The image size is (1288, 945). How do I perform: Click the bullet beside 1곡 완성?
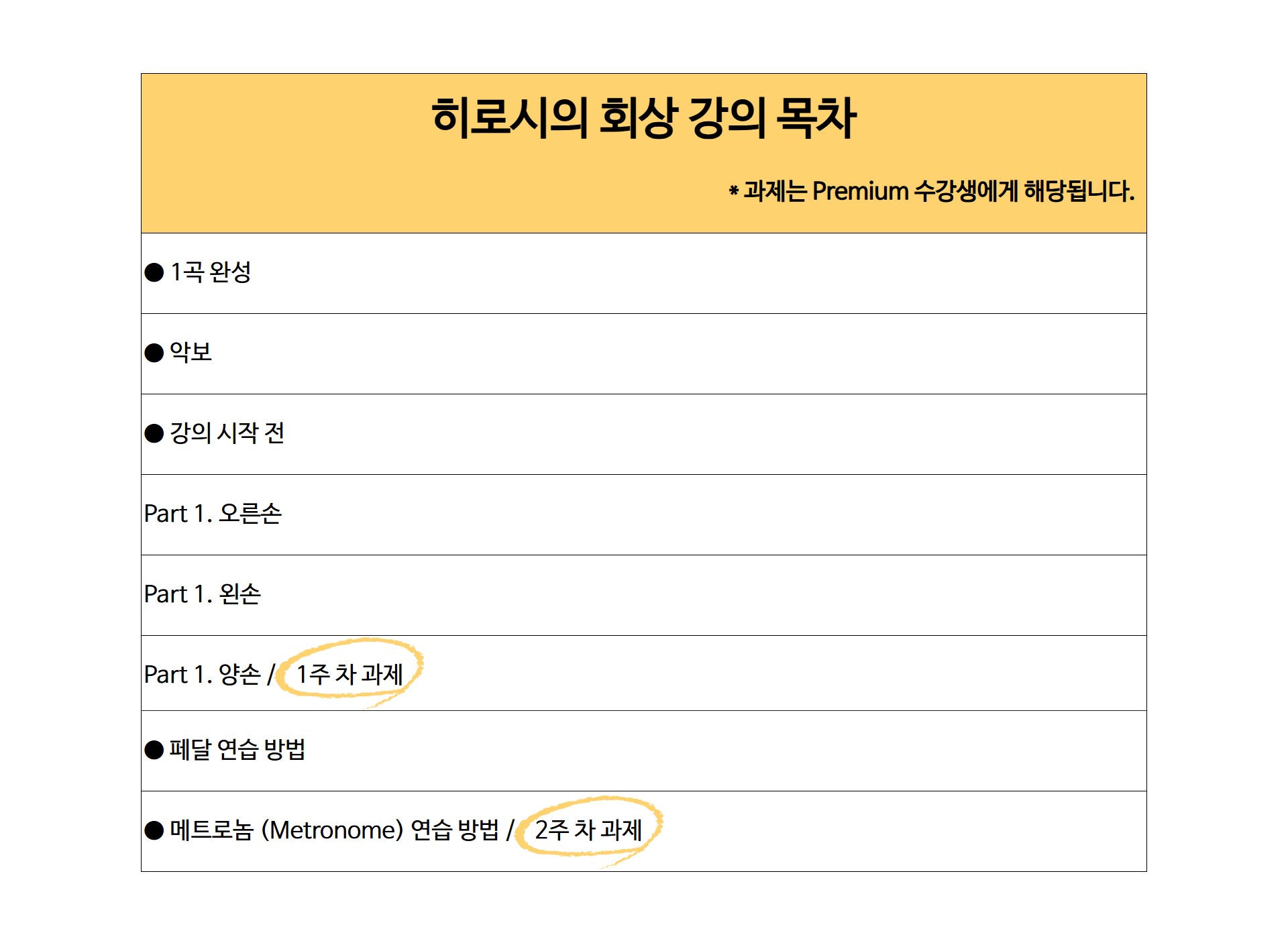coord(154,272)
